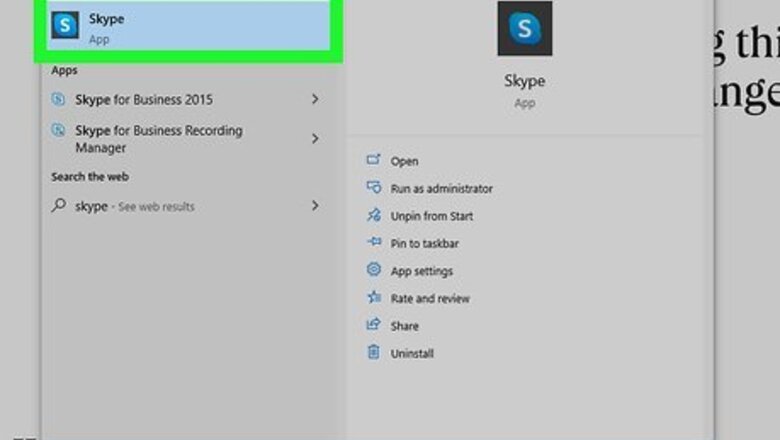The height and width of the screenshot is (440, 780).
Task: Open App settings for Skype
Action: click(x=421, y=271)
